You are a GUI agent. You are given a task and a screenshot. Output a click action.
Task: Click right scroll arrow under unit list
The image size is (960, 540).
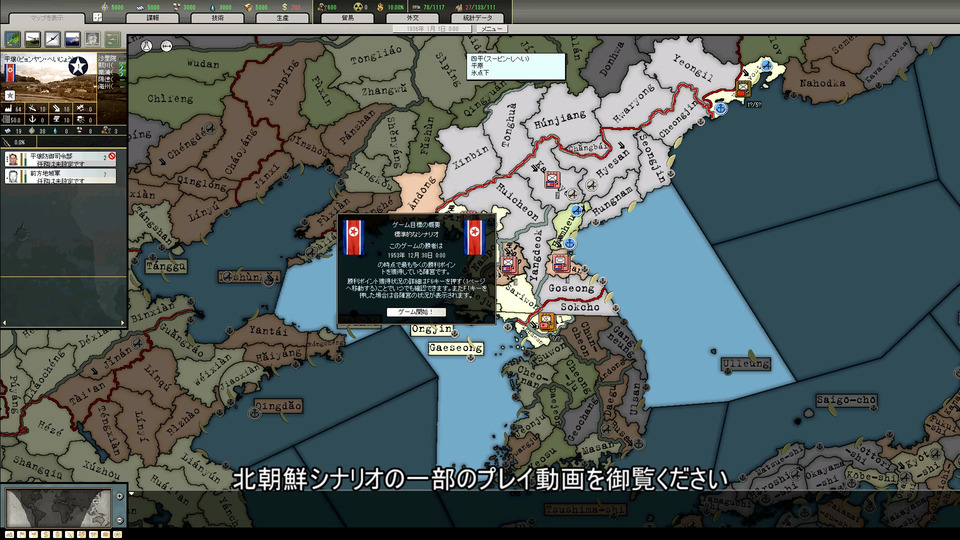[122, 323]
